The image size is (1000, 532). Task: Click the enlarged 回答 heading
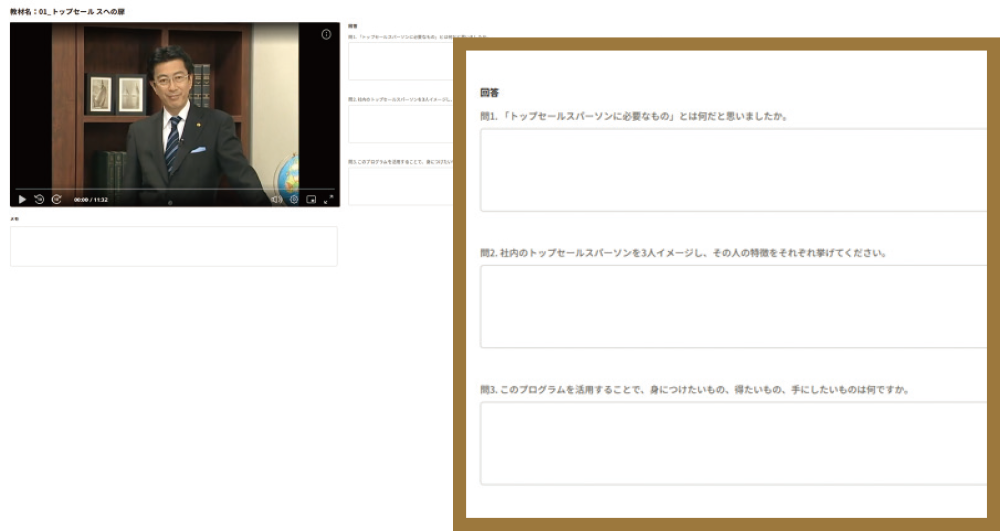489,93
